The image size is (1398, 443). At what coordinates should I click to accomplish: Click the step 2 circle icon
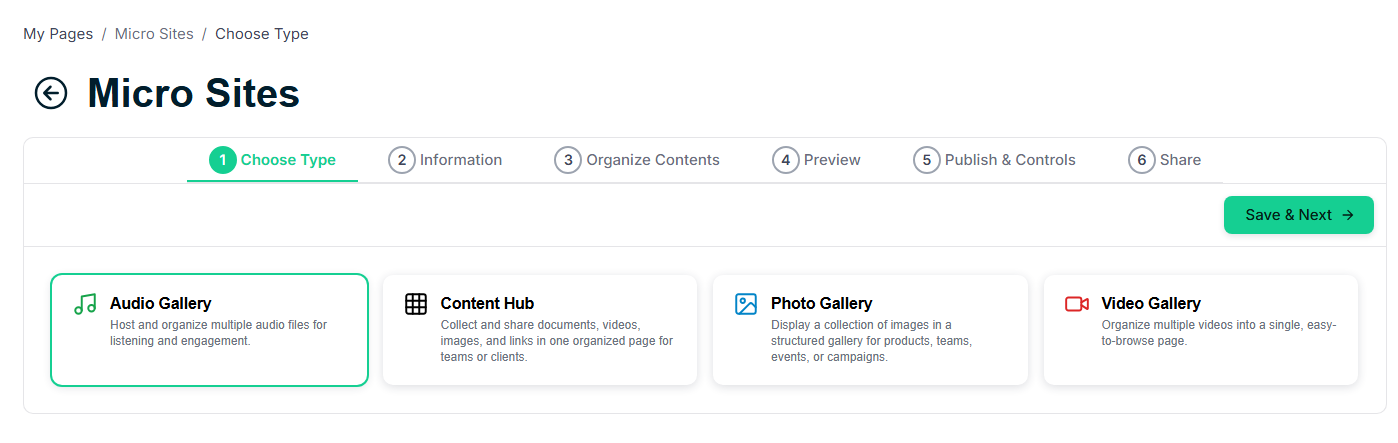click(x=401, y=160)
